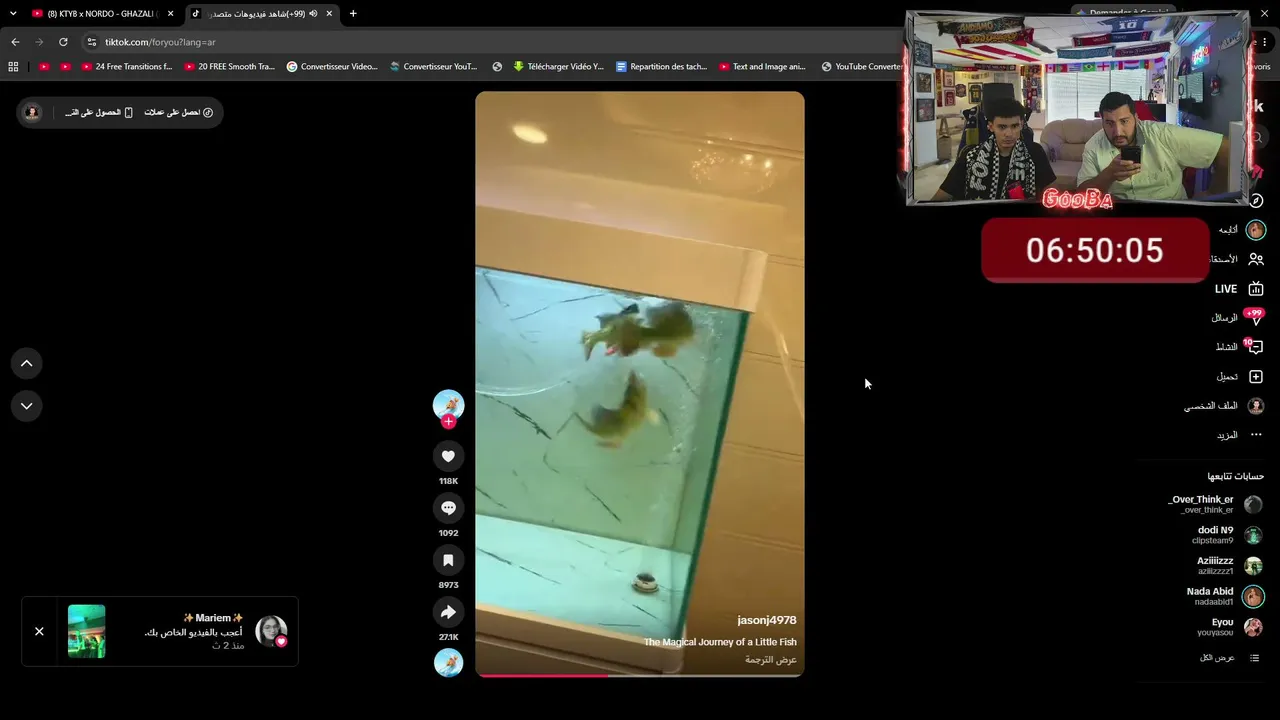The image size is (1280, 720).
Task: Open the friends (الأصدقاء) people icon
Action: pos(1256,259)
